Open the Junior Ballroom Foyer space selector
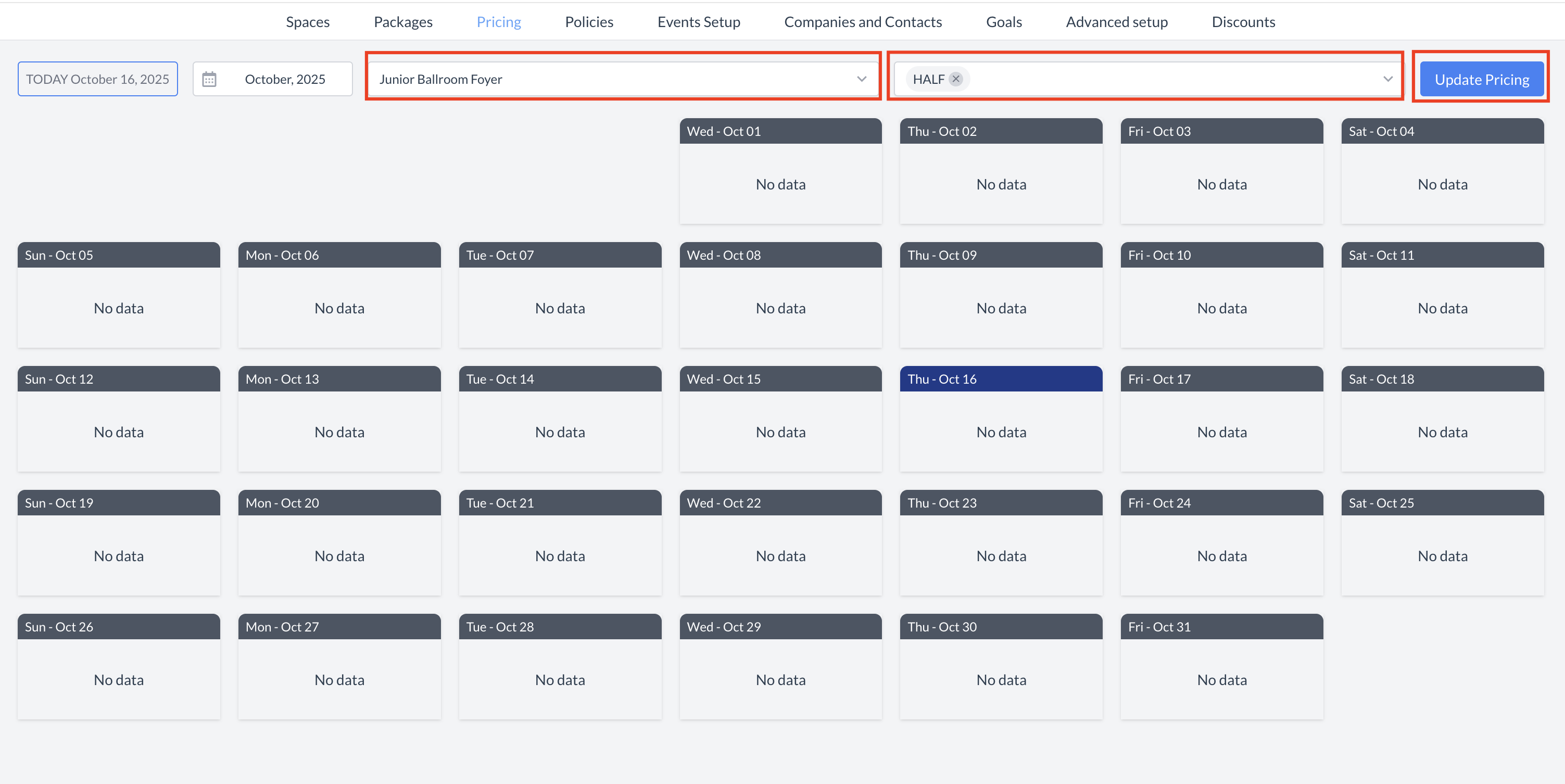This screenshot has height=784, width=1565. pos(608,78)
